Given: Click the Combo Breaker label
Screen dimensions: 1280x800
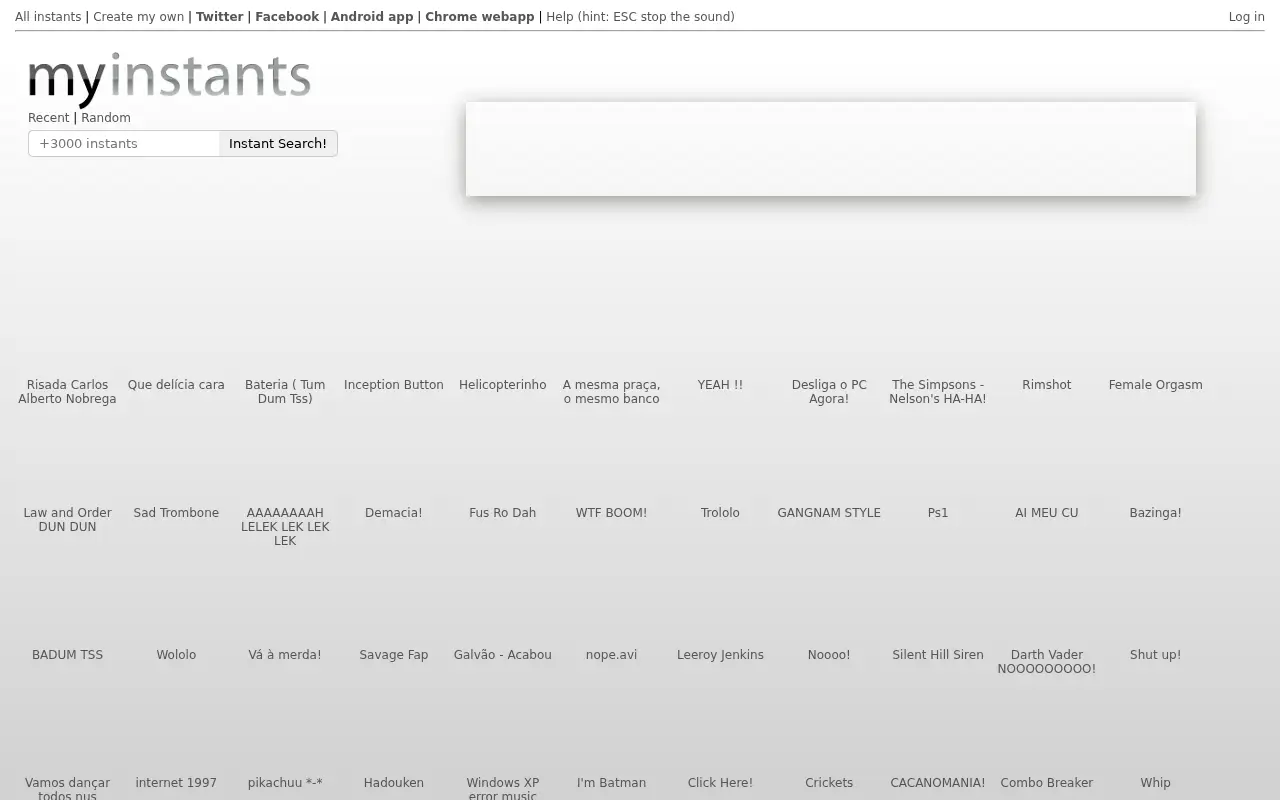Looking at the screenshot, I should 1047,783.
